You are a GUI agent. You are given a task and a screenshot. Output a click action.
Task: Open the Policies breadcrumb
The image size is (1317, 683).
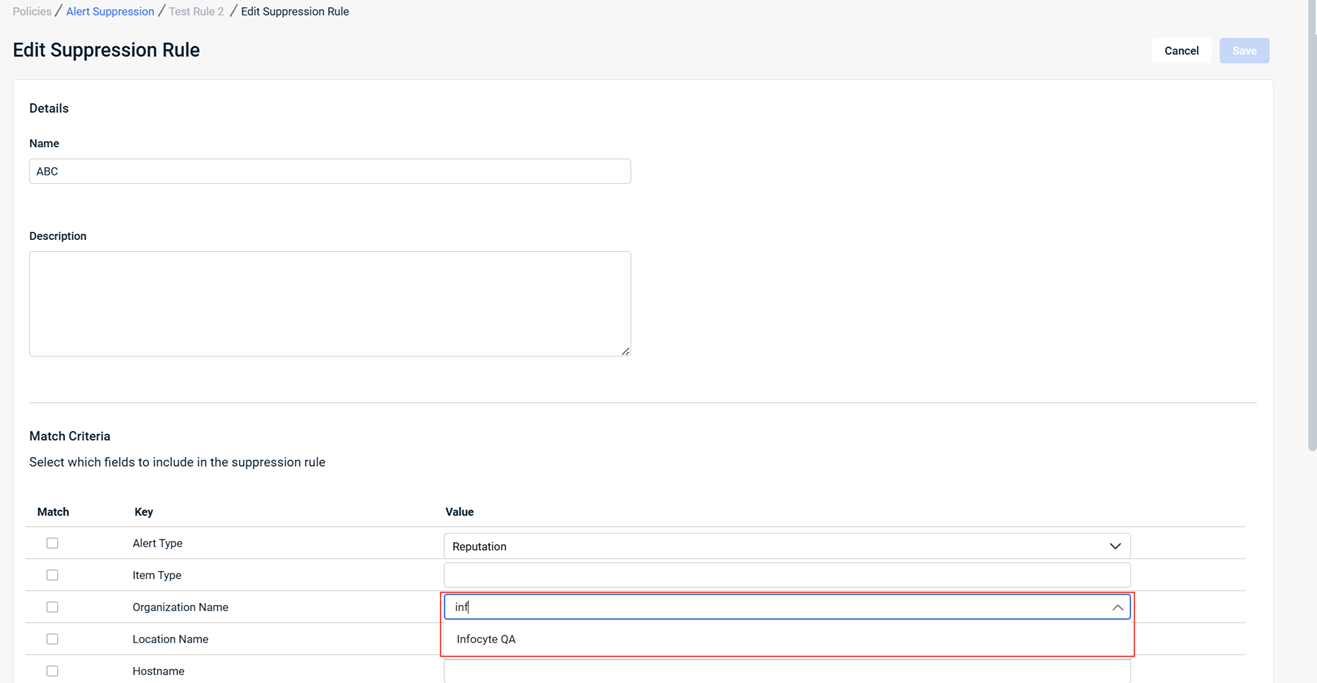32,12
